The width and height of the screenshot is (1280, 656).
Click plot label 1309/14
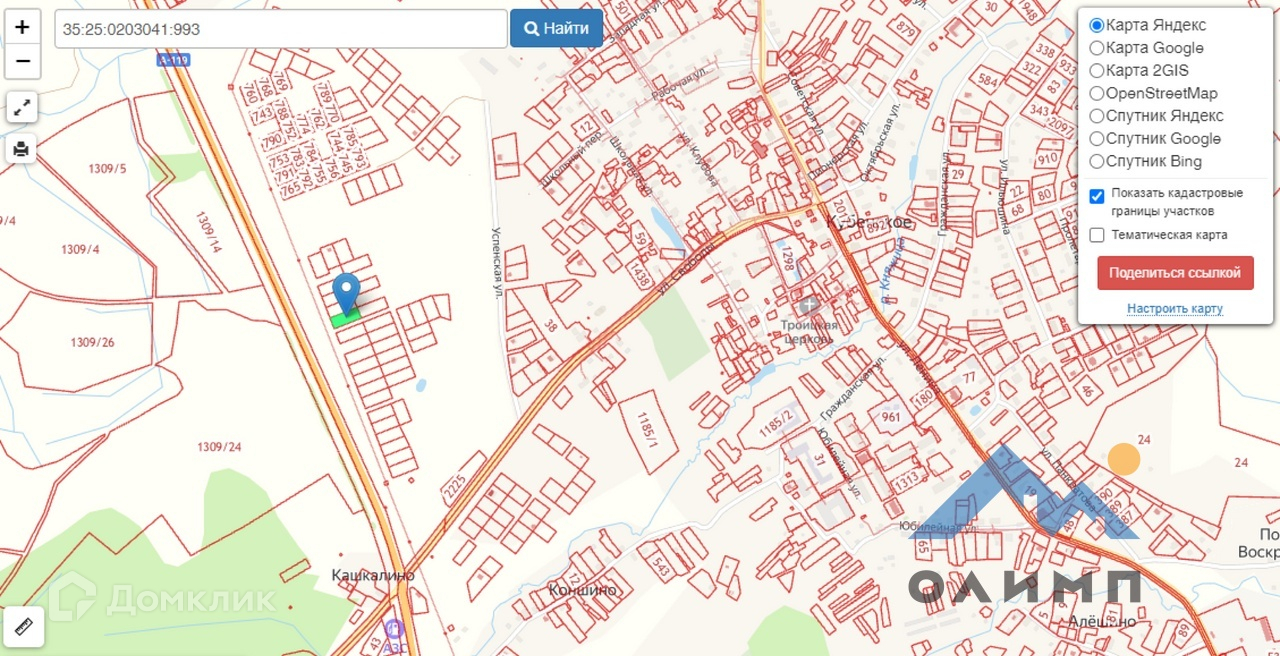pos(208,231)
